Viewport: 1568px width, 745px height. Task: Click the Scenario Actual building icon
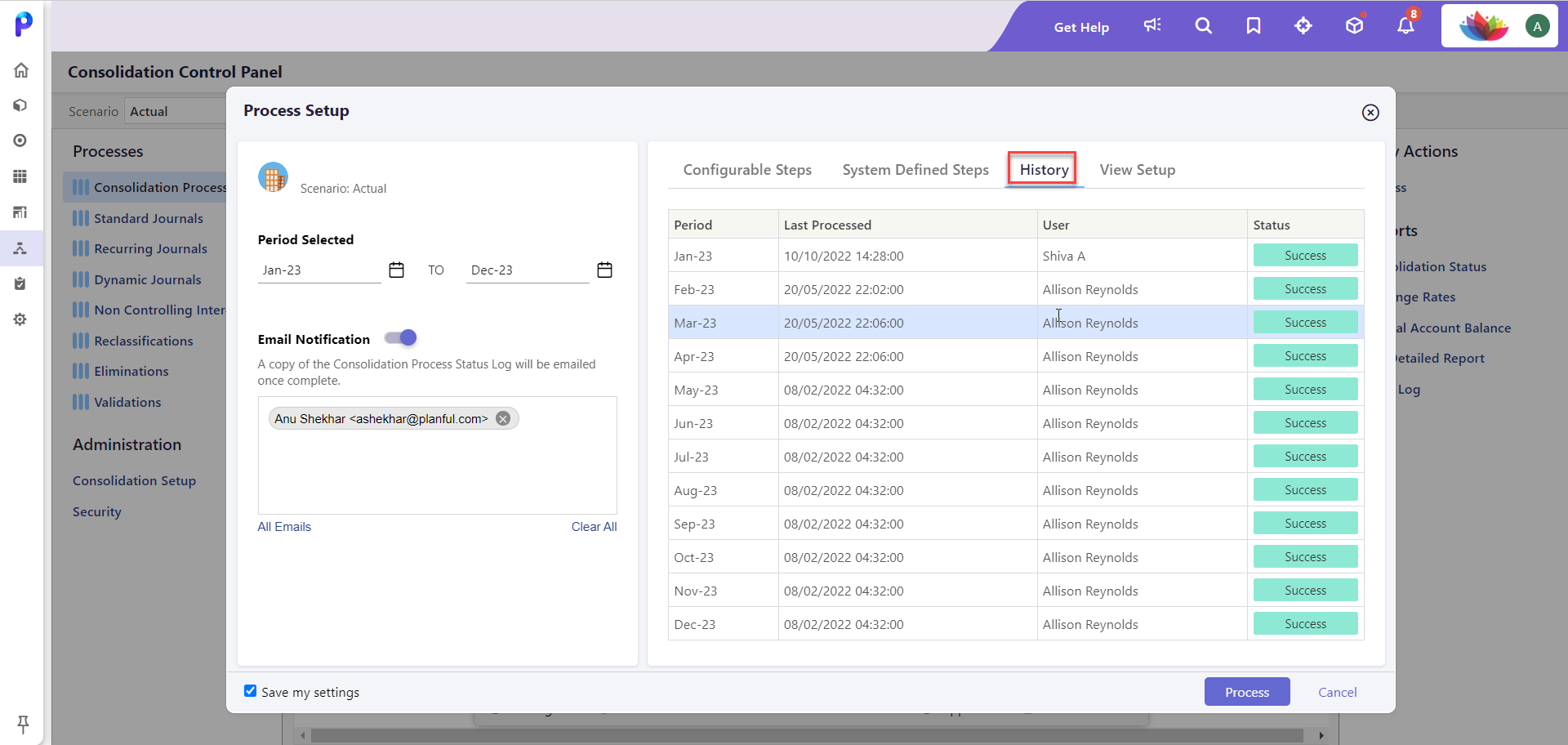(x=273, y=177)
